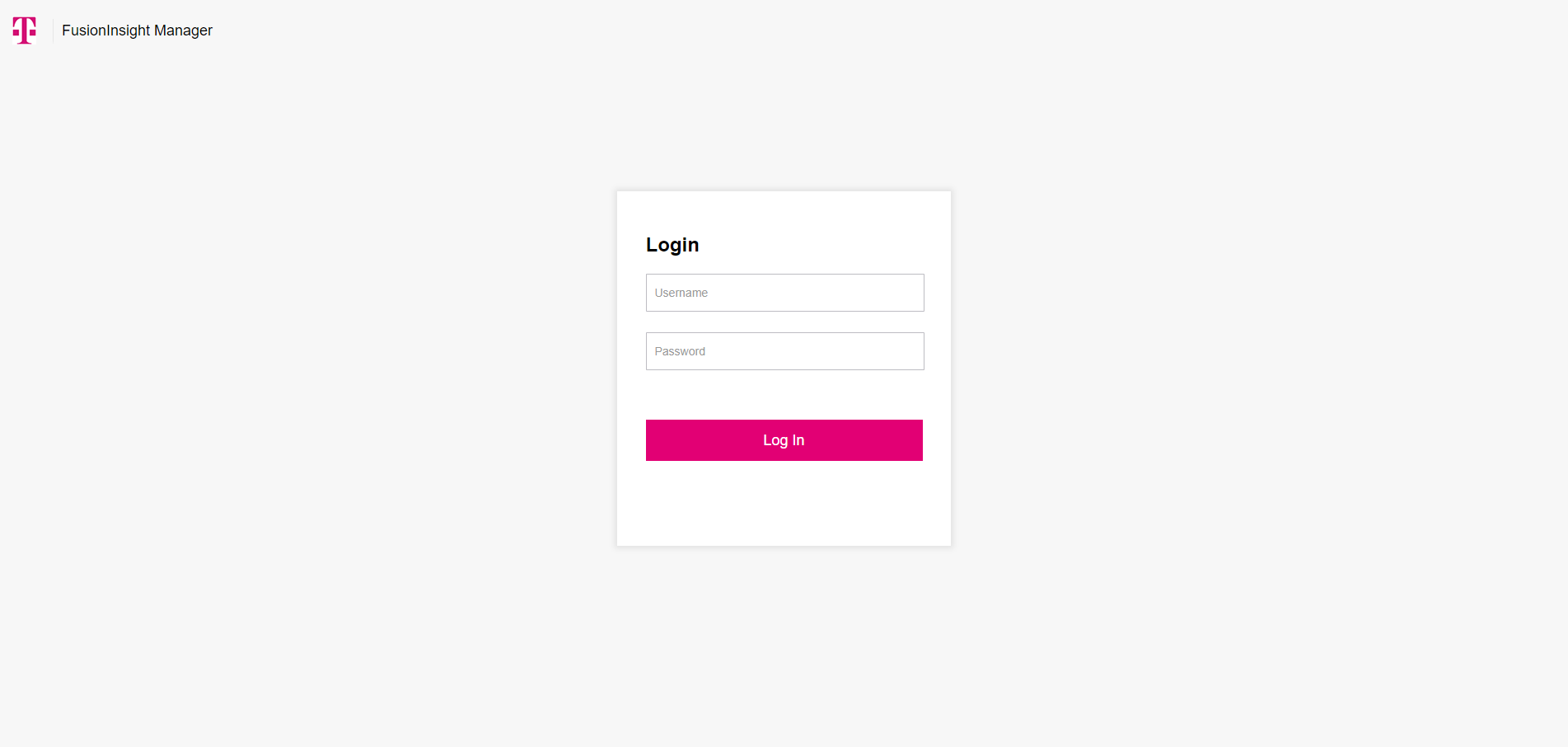Click the Username placeholder text
This screenshot has width=1568, height=747.
coord(681,293)
